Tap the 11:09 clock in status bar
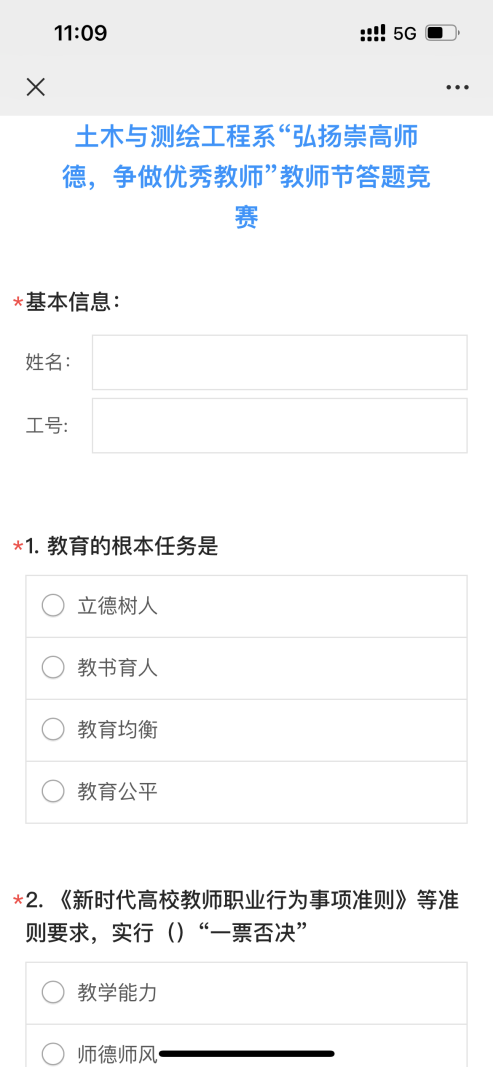The image size is (493, 1067). 80,33
